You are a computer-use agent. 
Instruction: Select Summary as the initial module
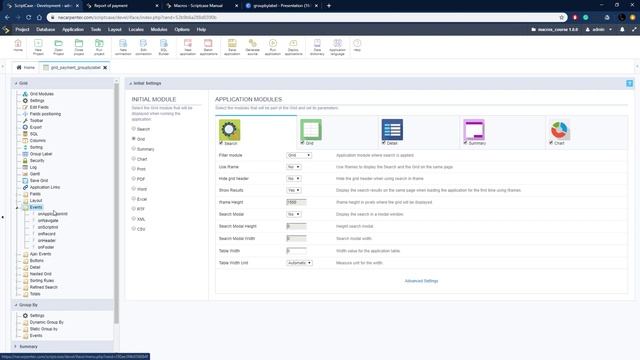(133, 149)
